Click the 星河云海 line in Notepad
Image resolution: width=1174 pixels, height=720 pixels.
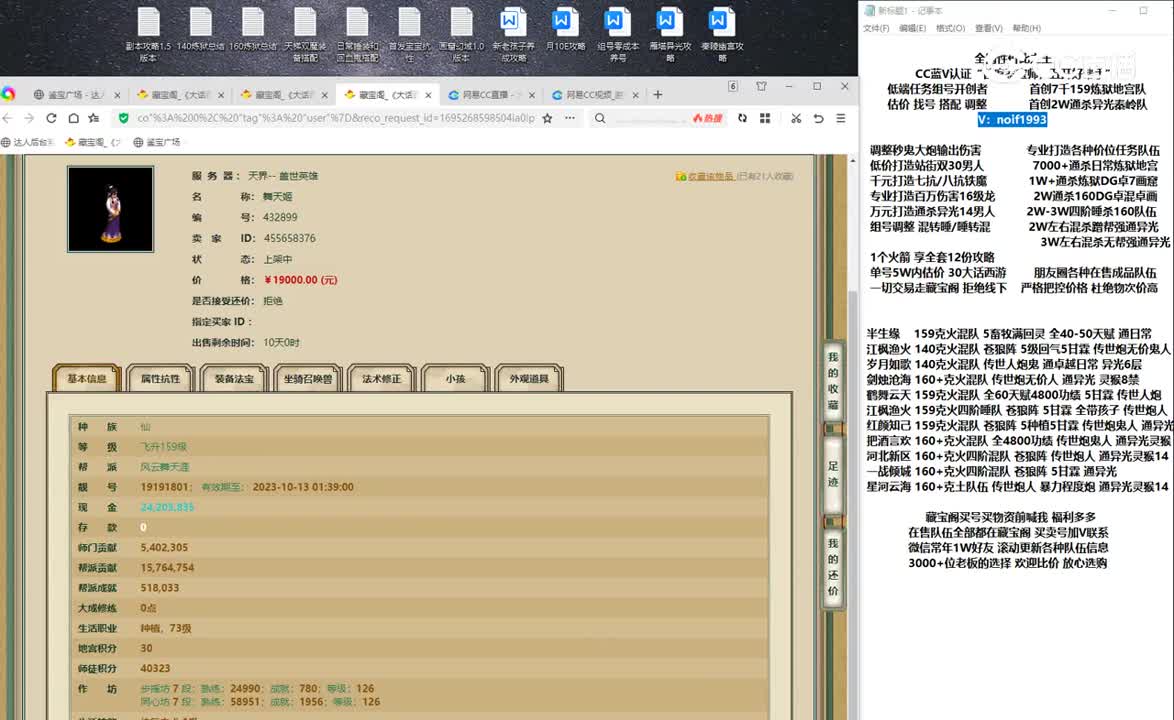pyautogui.click(x=1018, y=486)
